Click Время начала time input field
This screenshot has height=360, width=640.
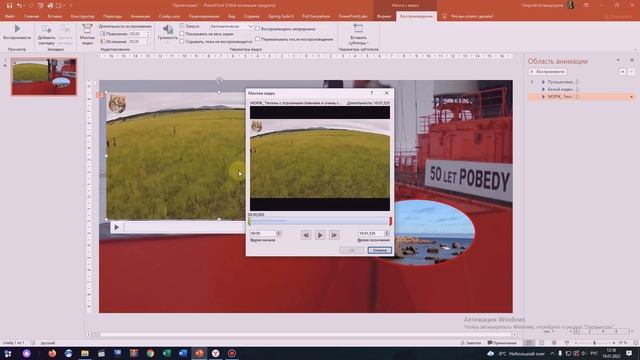263,233
